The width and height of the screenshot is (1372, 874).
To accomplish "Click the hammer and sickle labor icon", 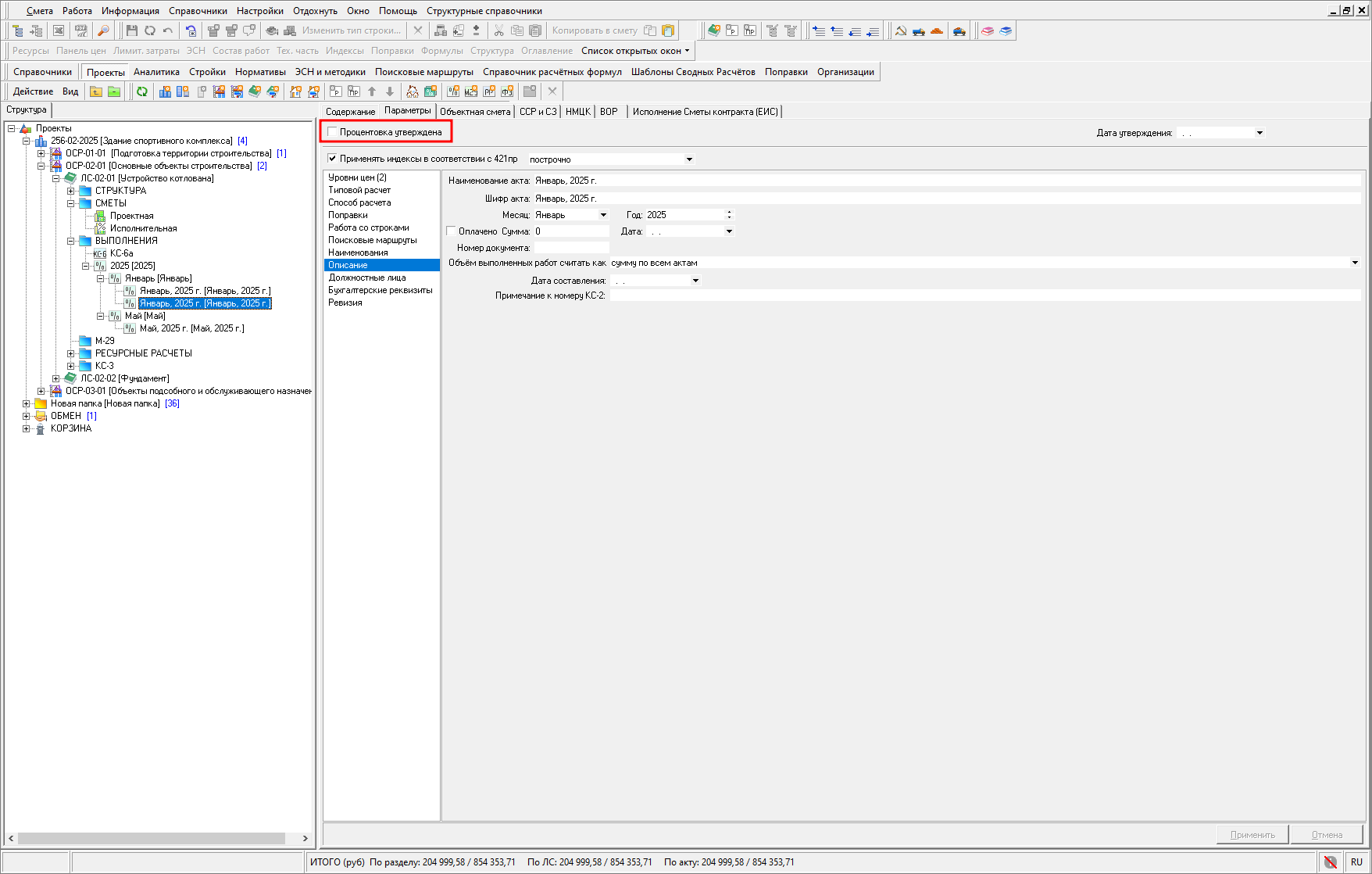I will tap(901, 30).
